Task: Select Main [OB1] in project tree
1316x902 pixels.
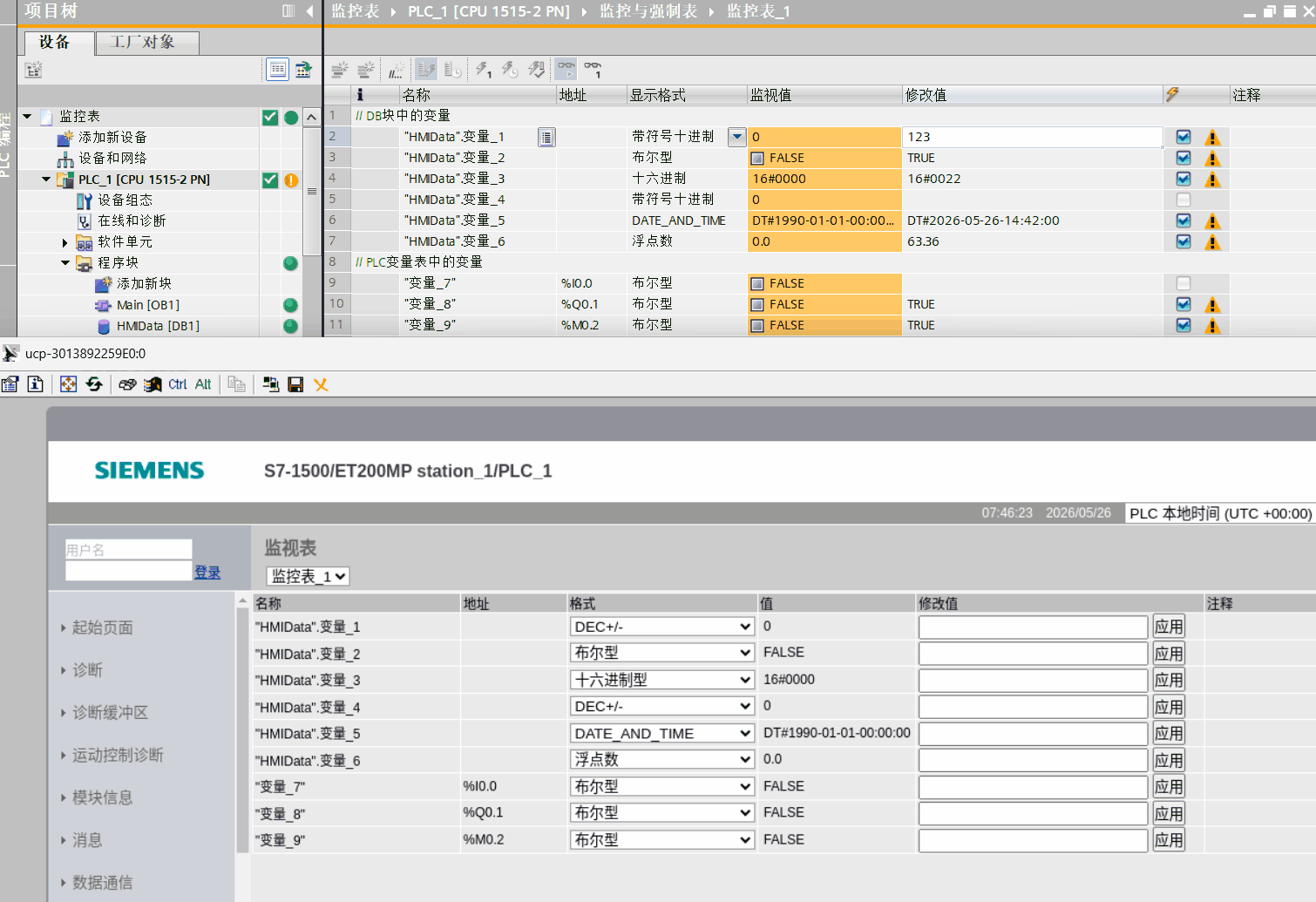Action: (148, 305)
